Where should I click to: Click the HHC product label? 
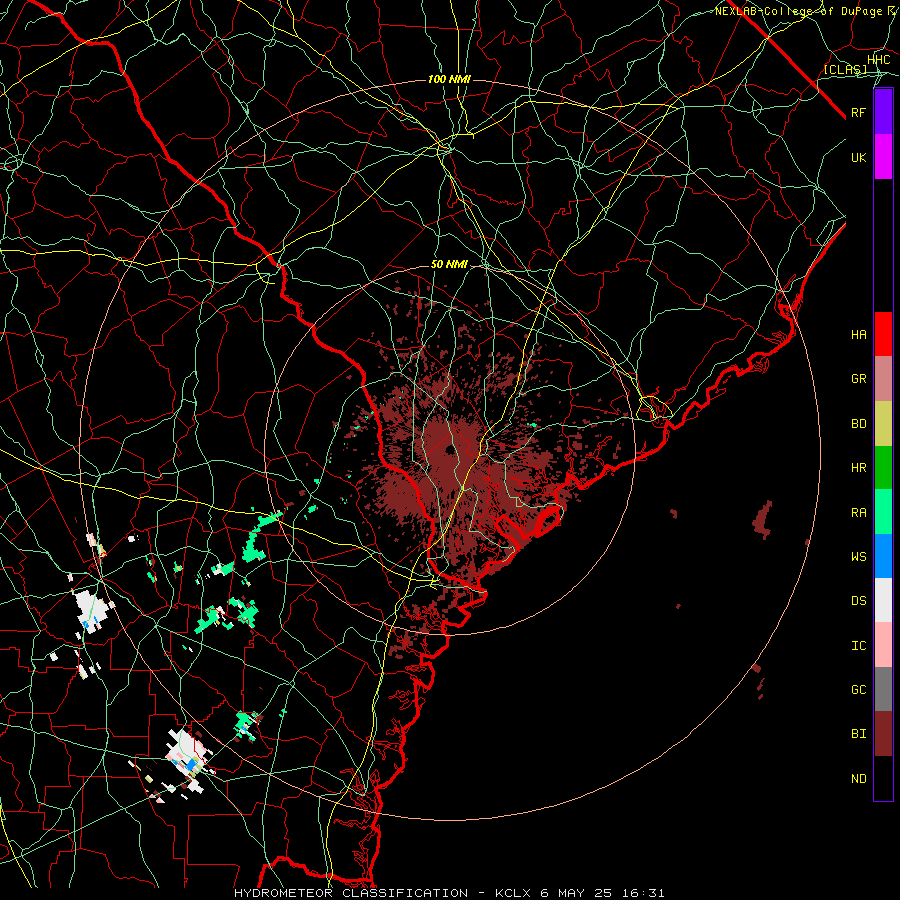[879, 60]
